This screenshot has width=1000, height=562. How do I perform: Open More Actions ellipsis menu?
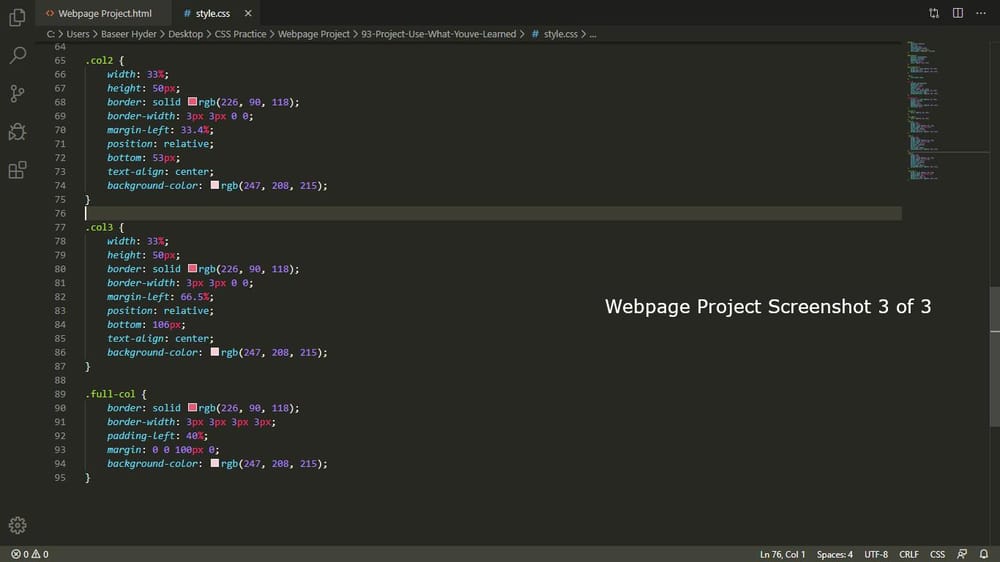pos(981,13)
